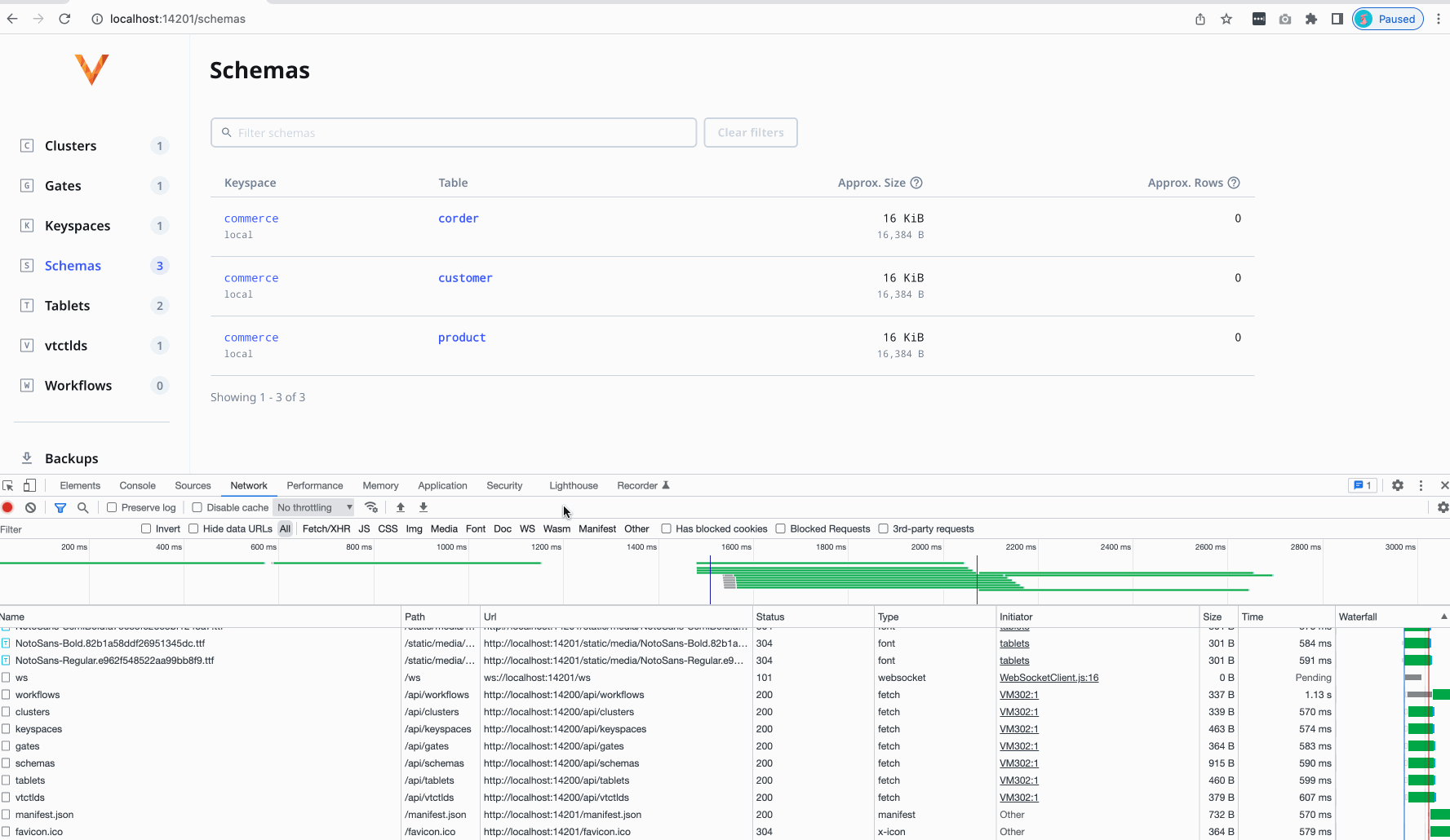The height and width of the screenshot is (840, 1450).
Task: Toggle the DevTools device toolbar icon
Action: click(x=29, y=485)
